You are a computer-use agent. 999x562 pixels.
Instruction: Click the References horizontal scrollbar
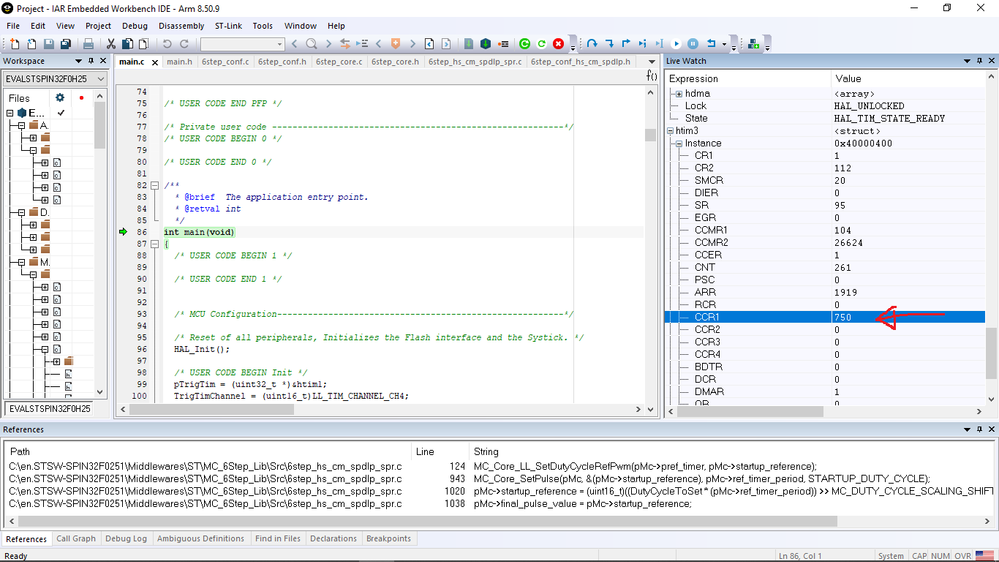[499, 521]
